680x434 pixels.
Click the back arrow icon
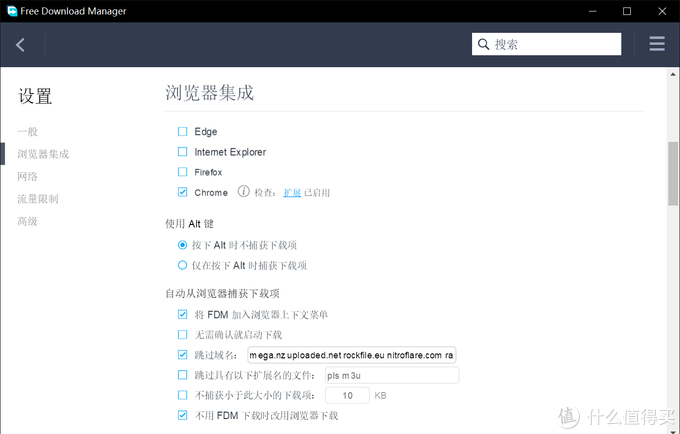point(20,44)
